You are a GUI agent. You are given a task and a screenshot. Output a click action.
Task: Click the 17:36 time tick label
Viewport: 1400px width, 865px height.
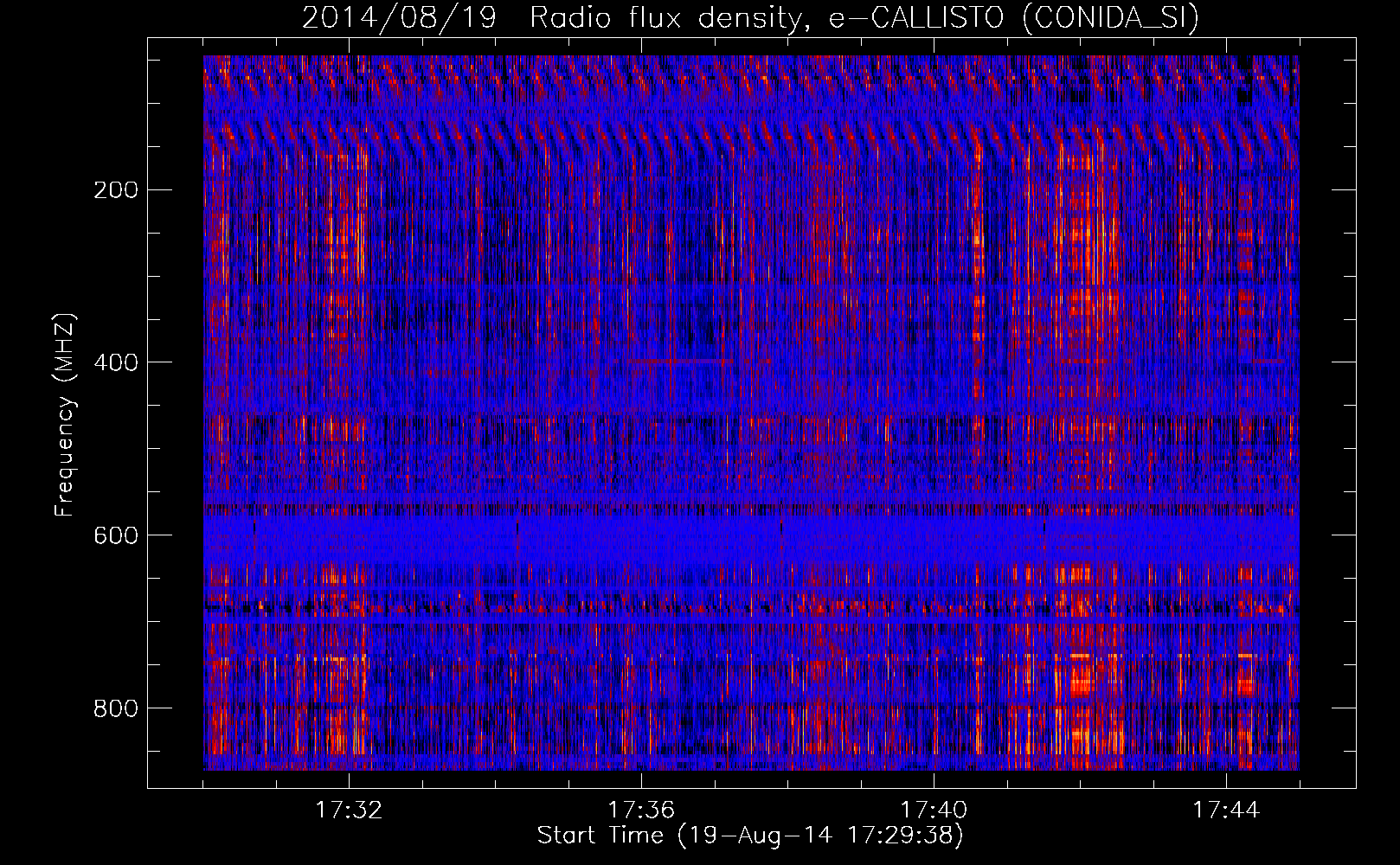641,811
